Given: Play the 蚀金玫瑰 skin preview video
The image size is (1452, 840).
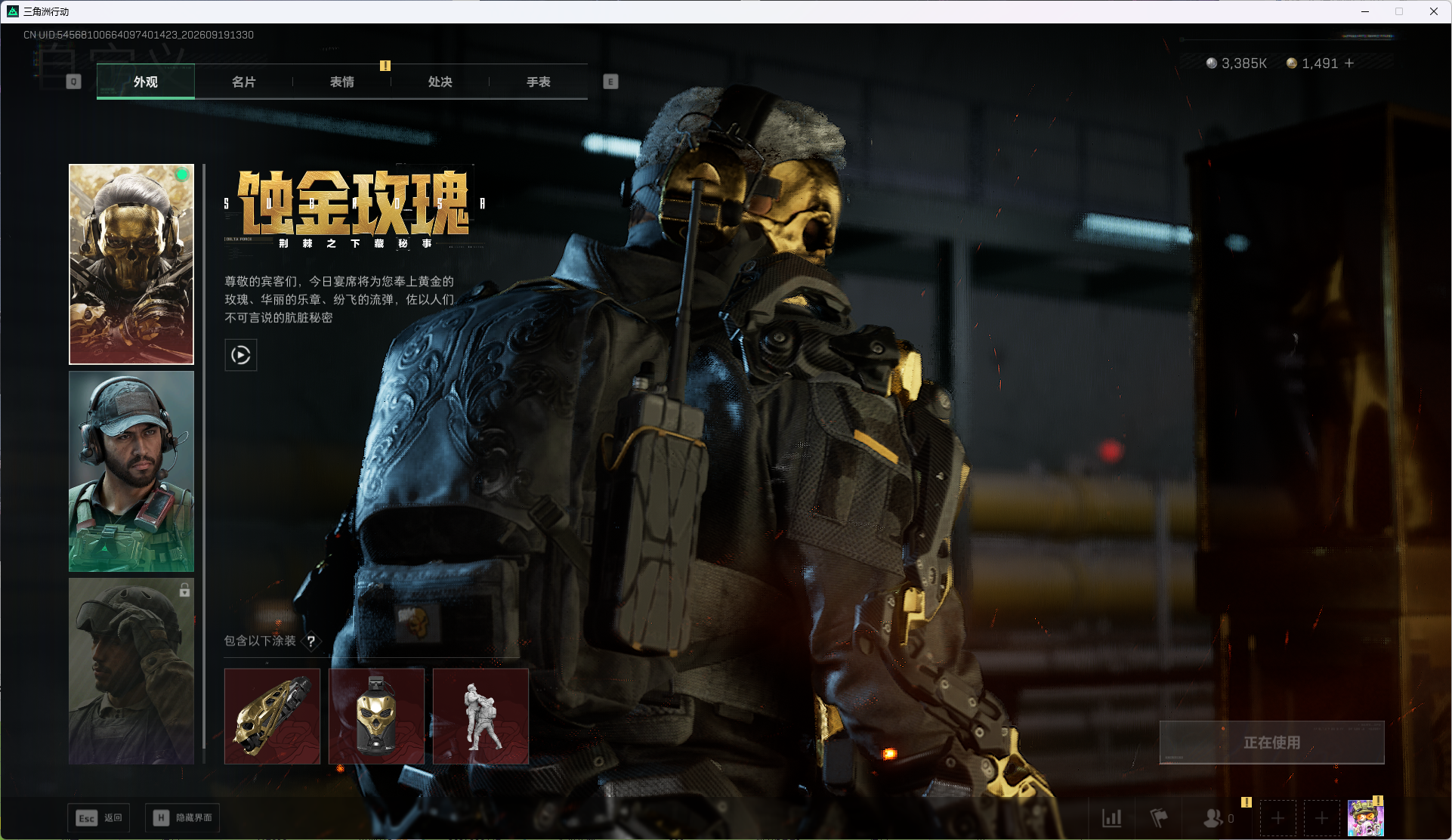Looking at the screenshot, I should click(x=241, y=355).
